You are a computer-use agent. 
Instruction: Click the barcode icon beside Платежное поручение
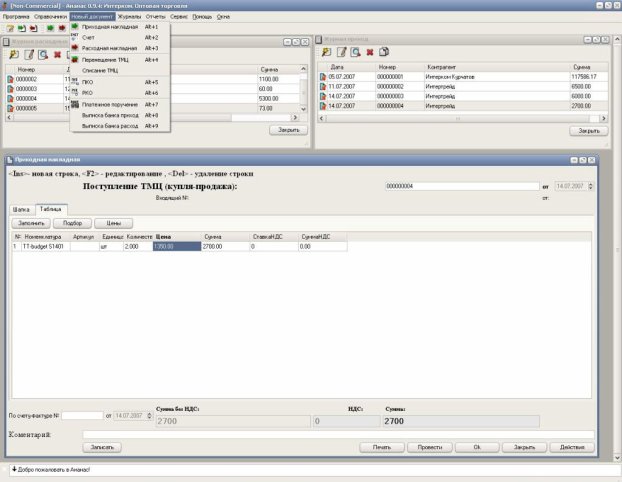tap(75, 104)
